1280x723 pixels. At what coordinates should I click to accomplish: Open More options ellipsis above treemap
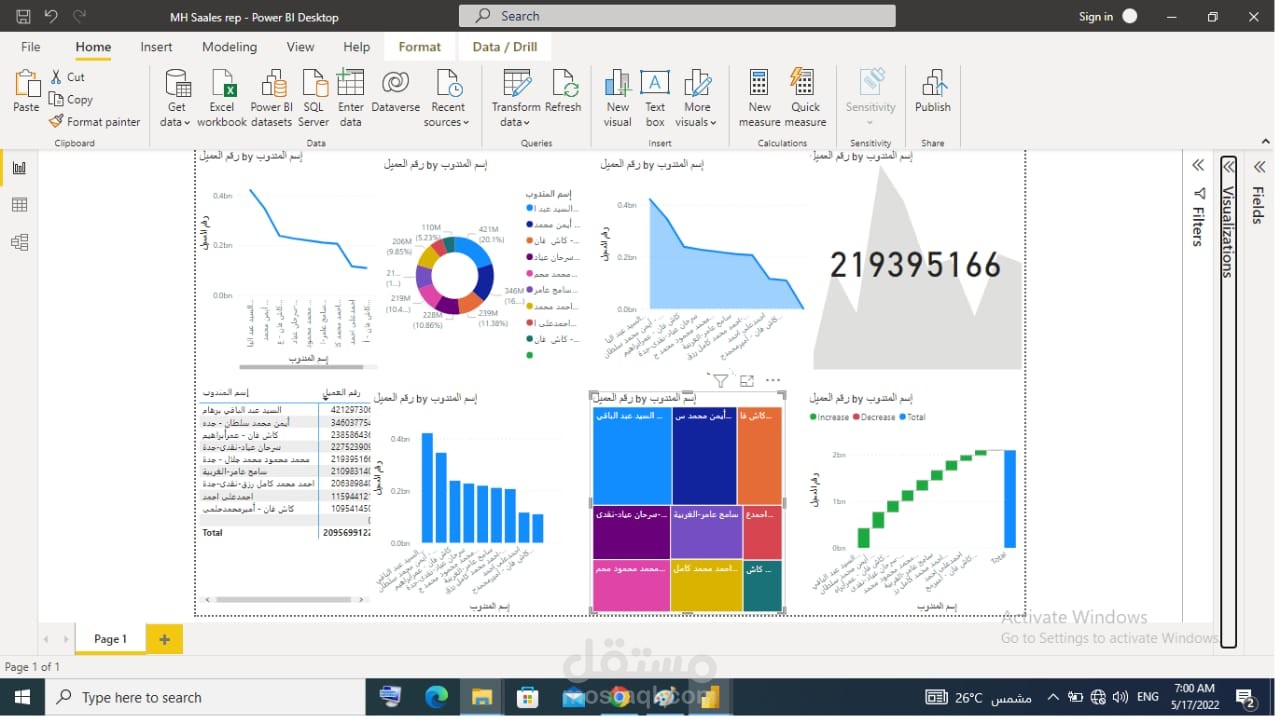pos(772,380)
